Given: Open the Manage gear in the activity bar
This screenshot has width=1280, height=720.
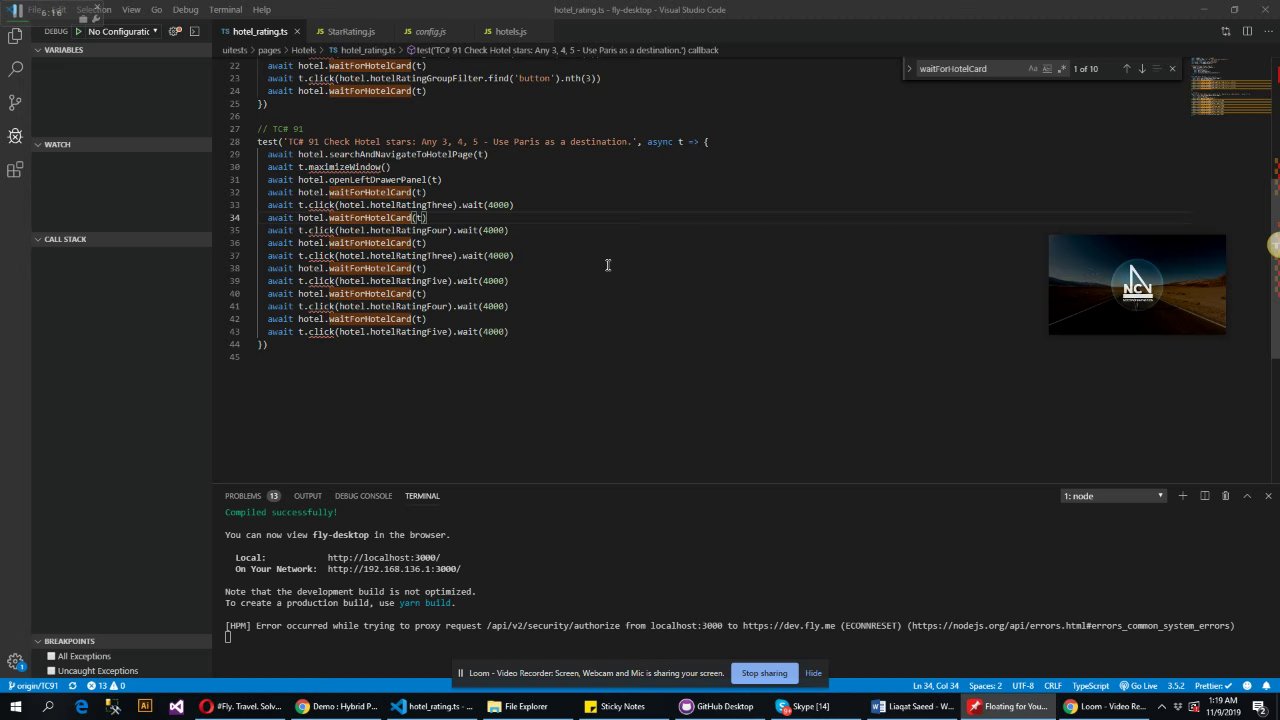Looking at the screenshot, I should click(x=15, y=661).
